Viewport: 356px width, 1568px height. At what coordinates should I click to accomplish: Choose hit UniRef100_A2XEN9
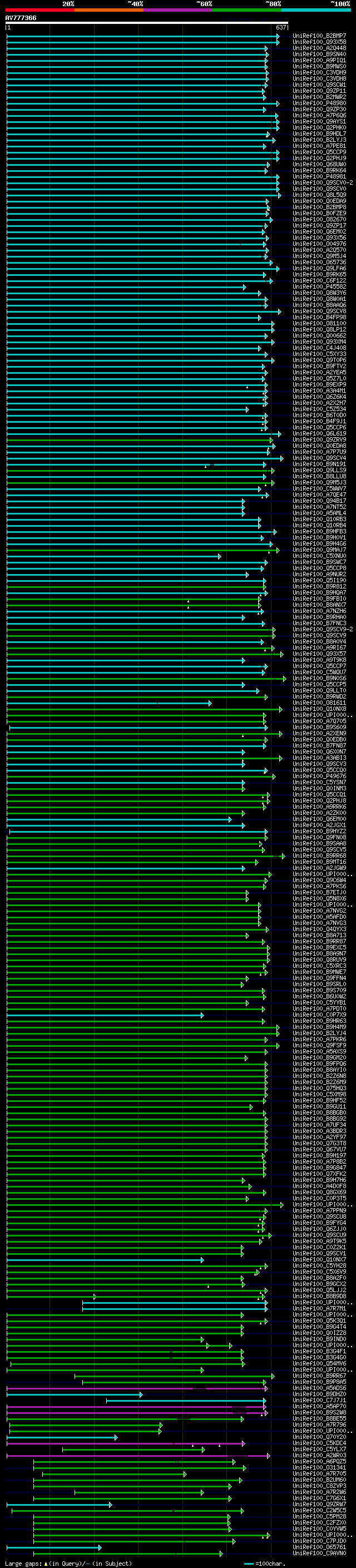(319, 734)
